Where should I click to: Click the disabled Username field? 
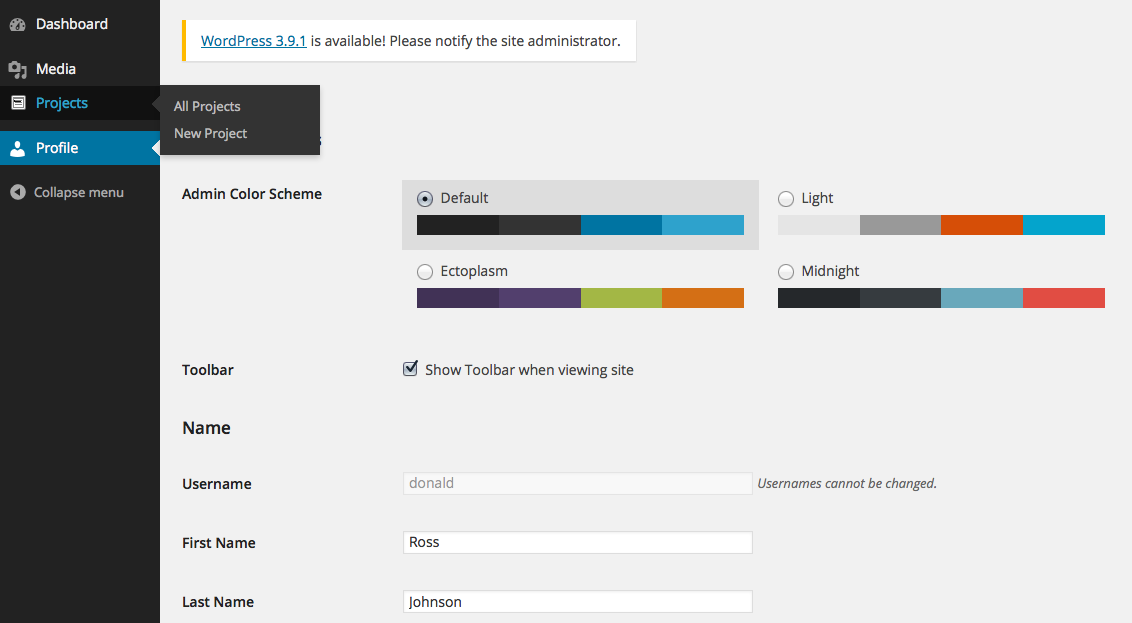tap(577, 483)
